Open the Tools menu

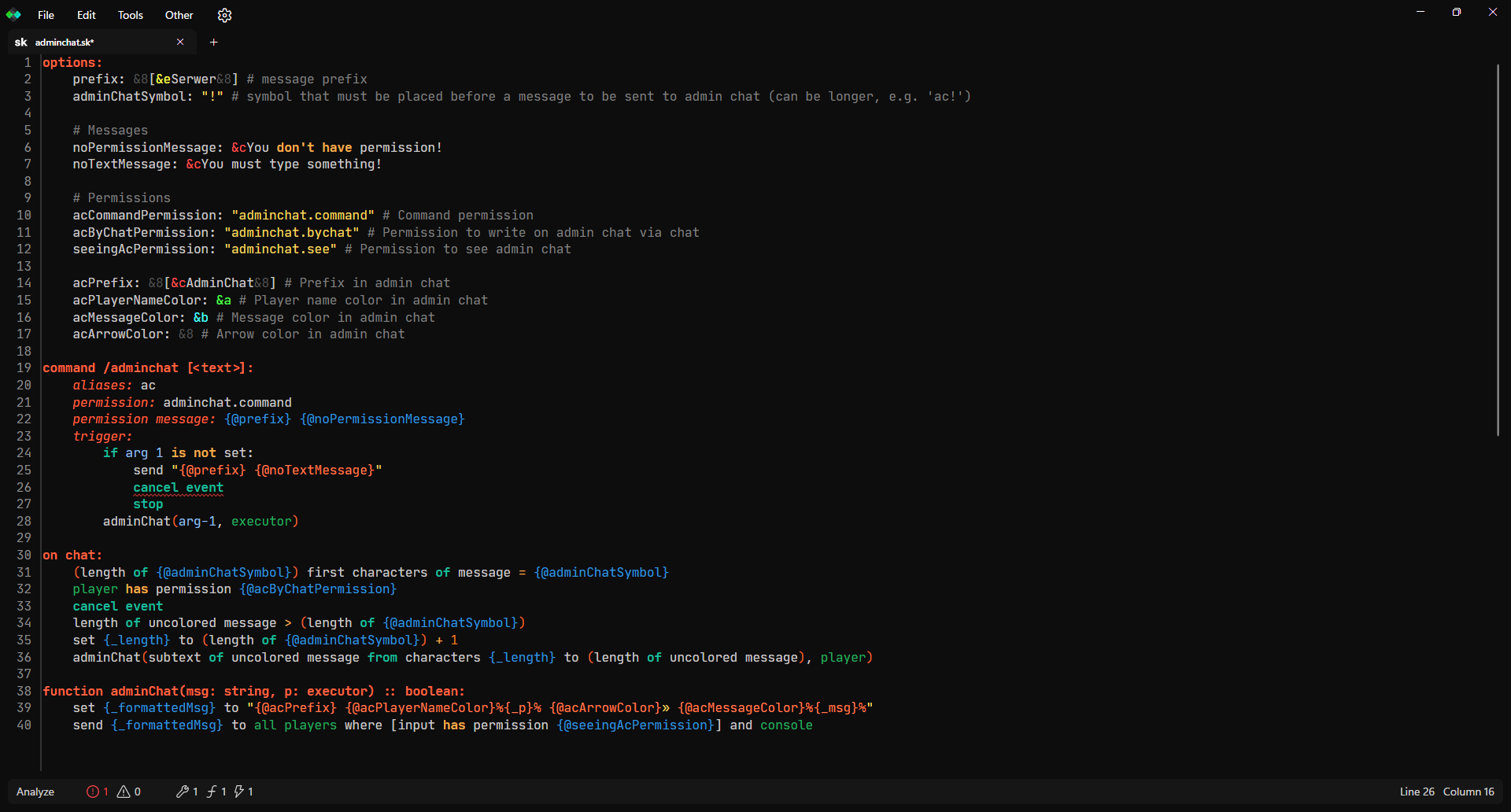pyautogui.click(x=130, y=15)
